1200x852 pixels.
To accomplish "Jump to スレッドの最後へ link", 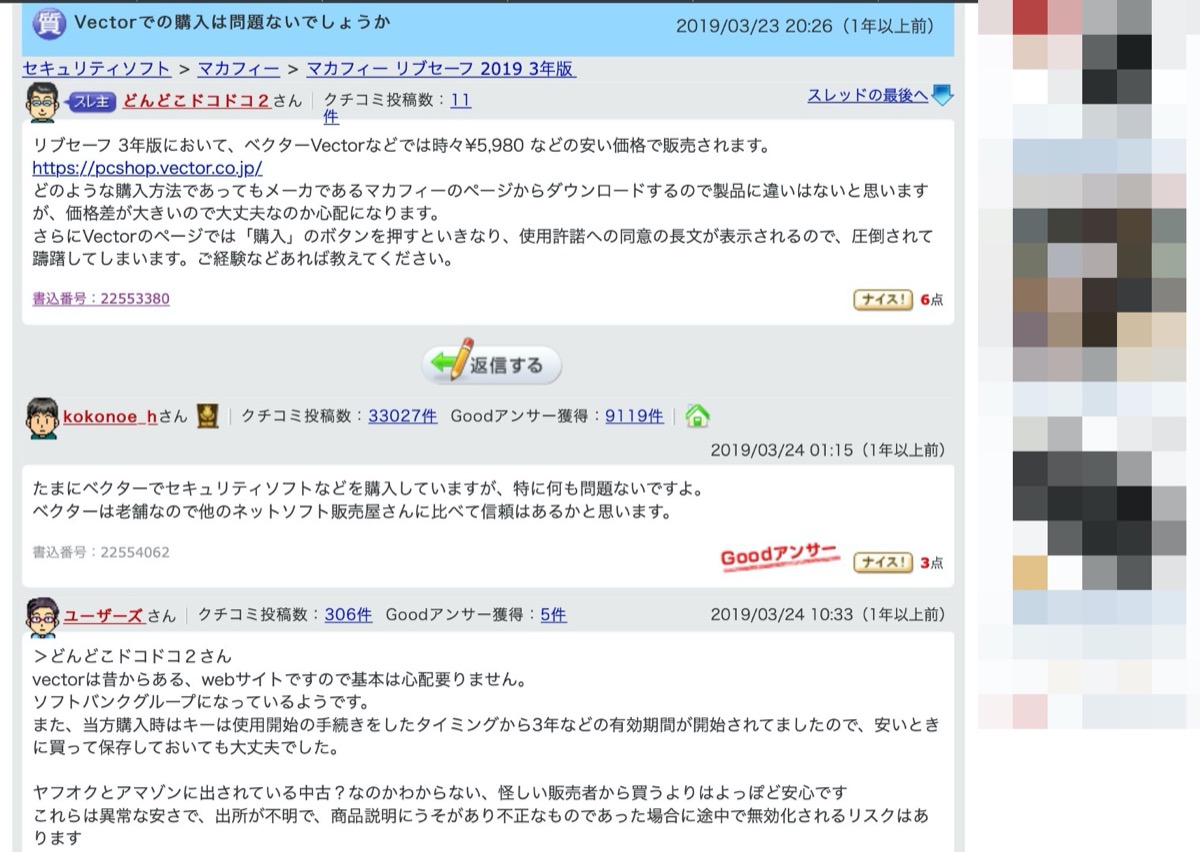I will 867,95.
